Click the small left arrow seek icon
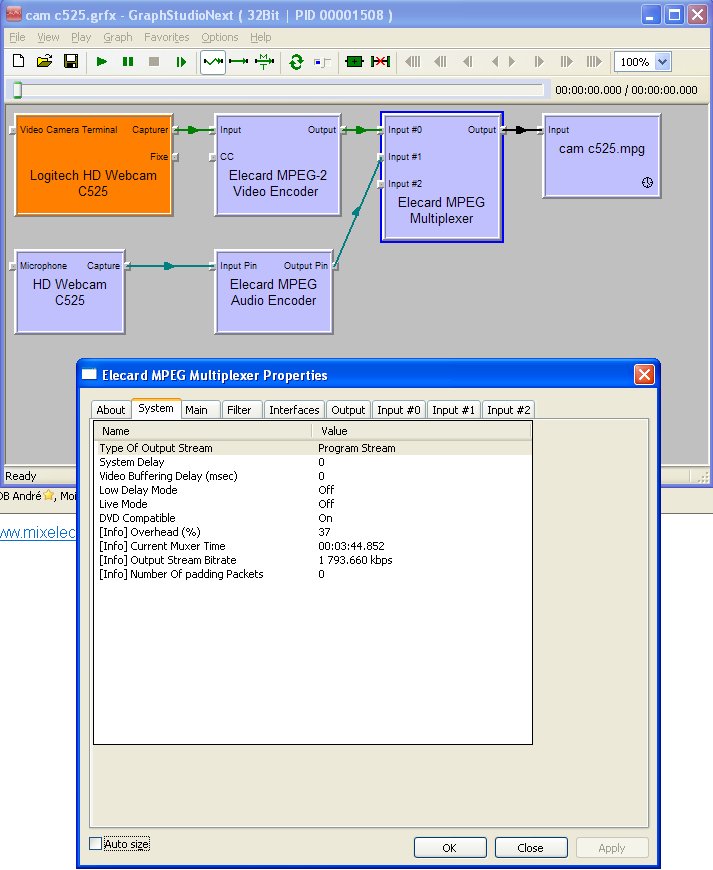The width and height of the screenshot is (713, 870). (x=495, y=62)
